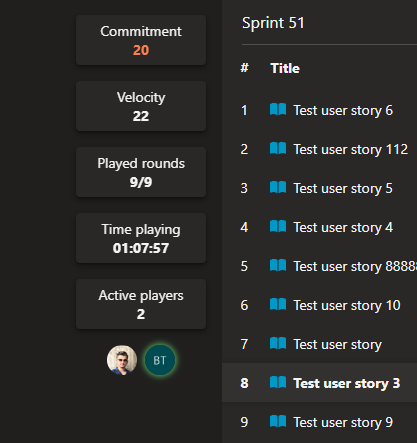Click book icon for Test user story 9
This screenshot has height=443, width=417.
point(278,421)
